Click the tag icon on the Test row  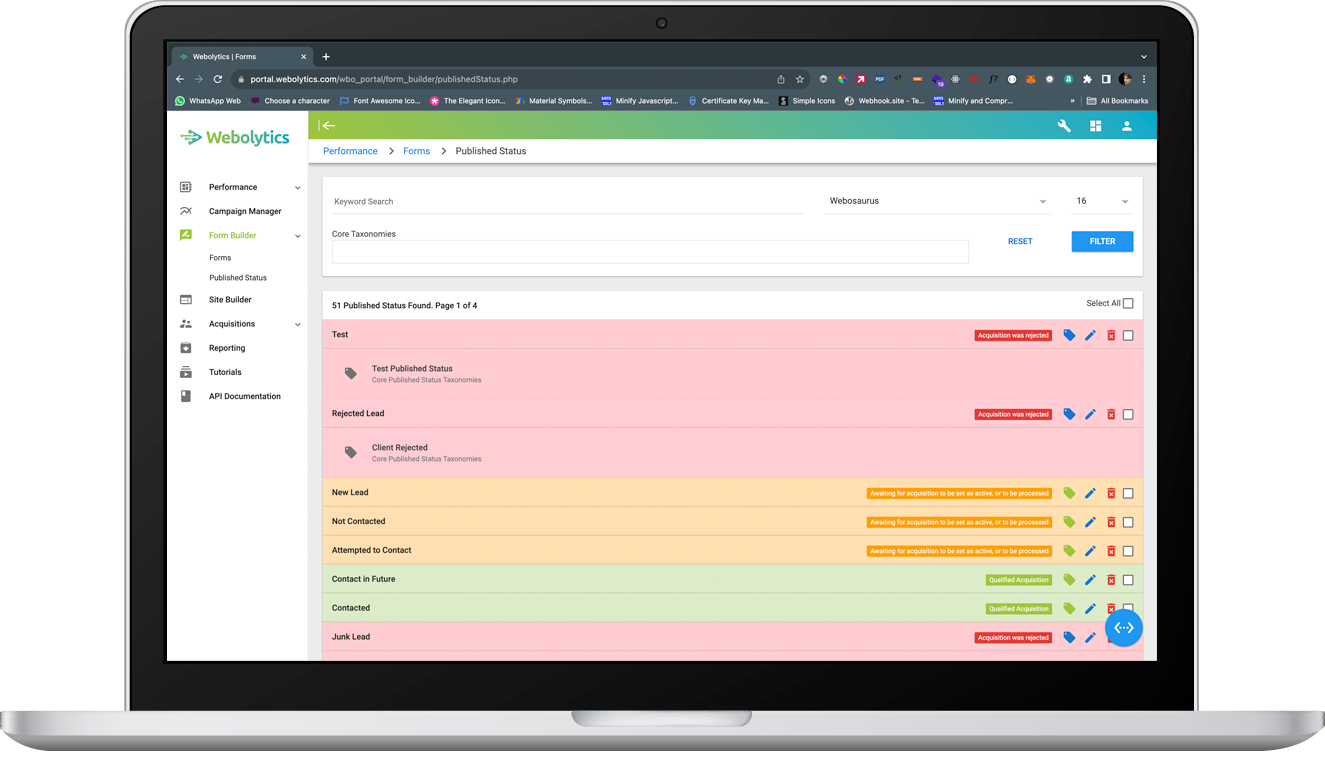point(1071,335)
